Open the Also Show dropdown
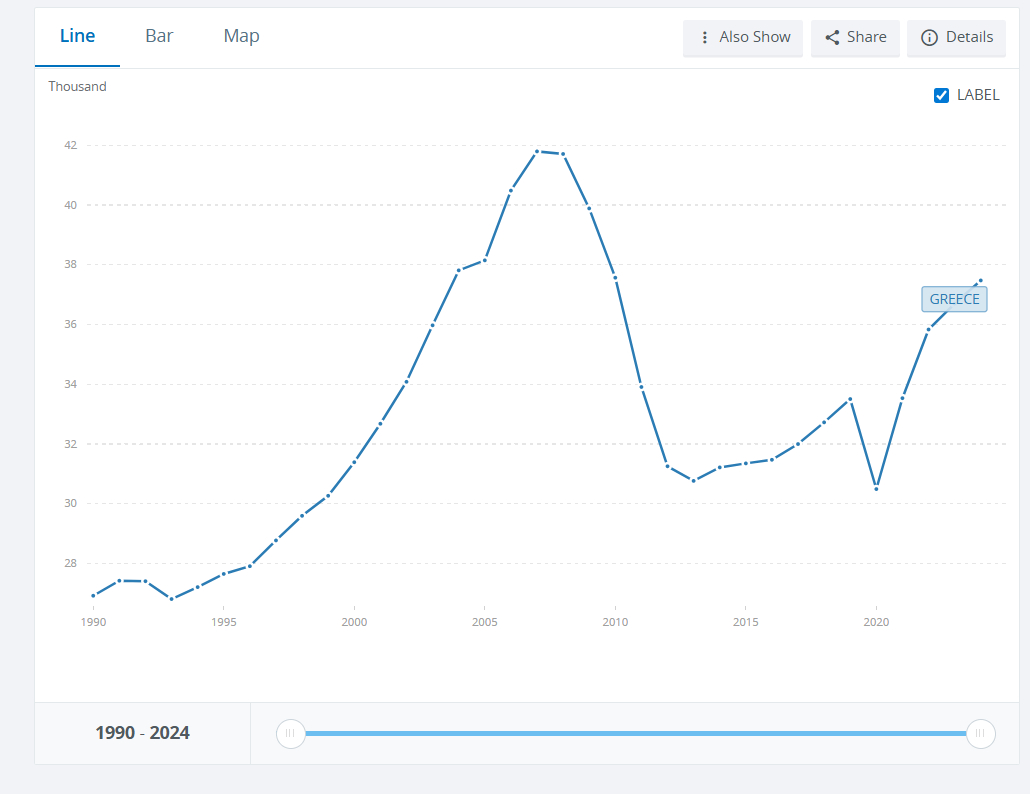 click(x=743, y=37)
